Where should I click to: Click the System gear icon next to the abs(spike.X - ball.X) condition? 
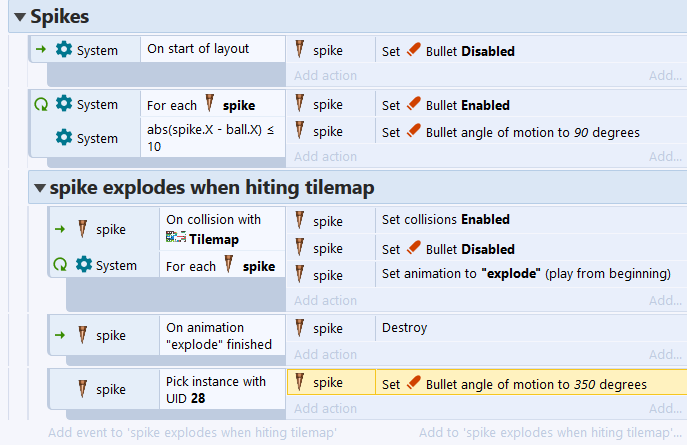click(x=64, y=138)
